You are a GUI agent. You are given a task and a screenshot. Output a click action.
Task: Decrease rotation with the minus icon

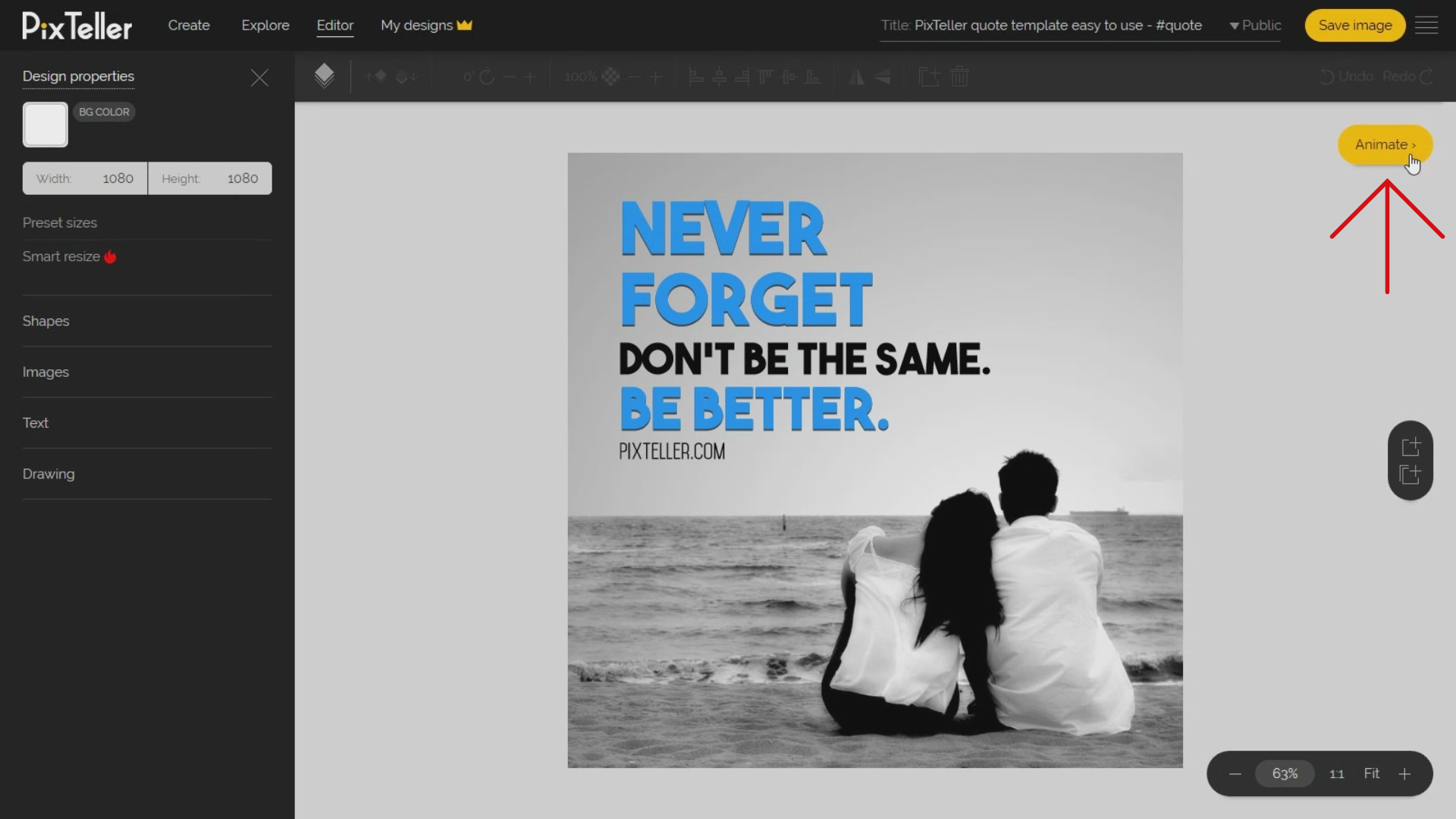(x=509, y=77)
